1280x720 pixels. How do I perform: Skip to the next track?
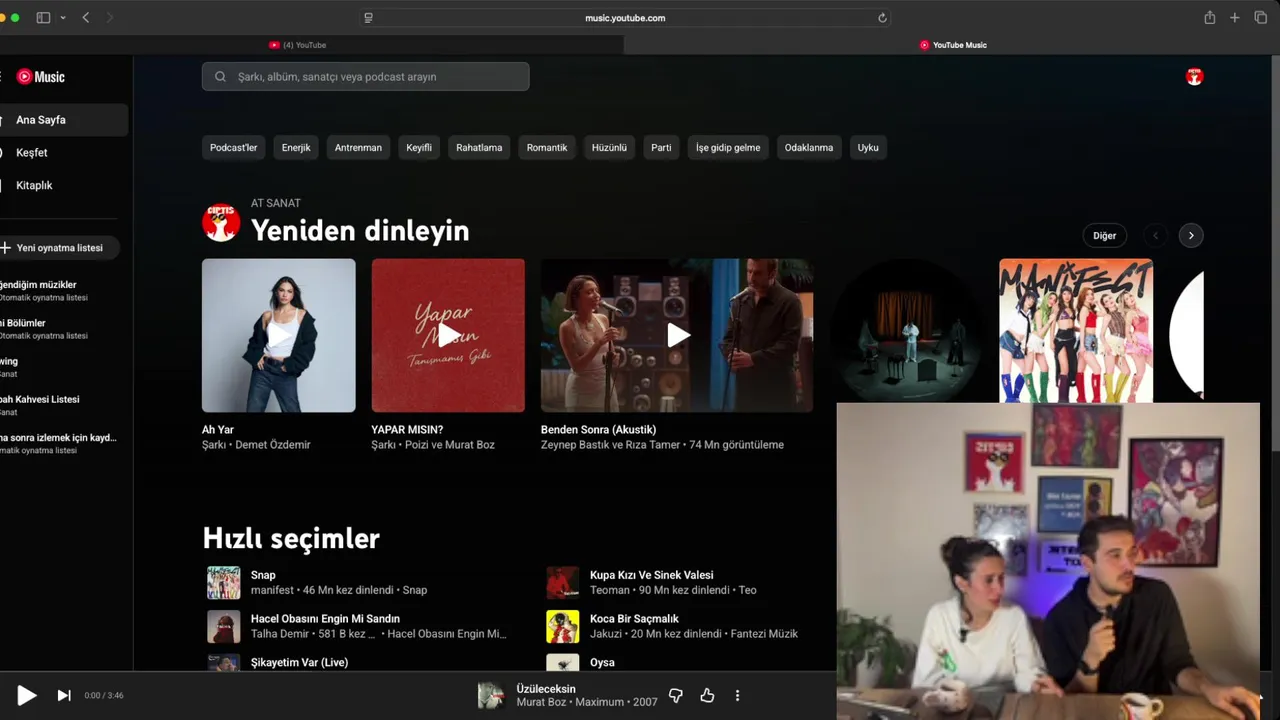(x=64, y=695)
